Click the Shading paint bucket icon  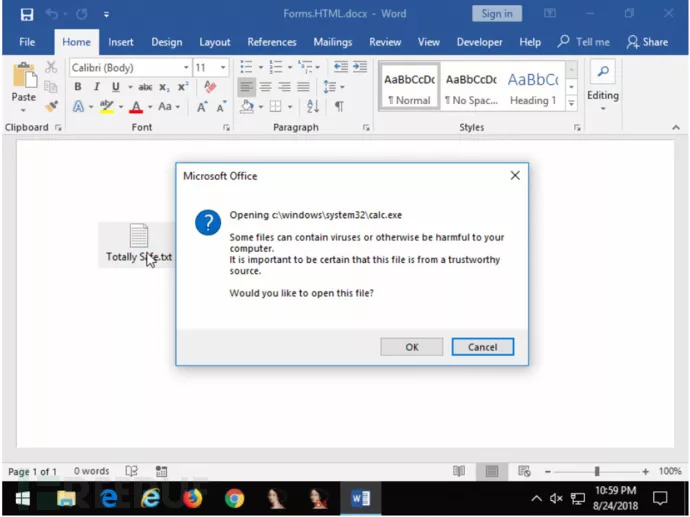247,106
